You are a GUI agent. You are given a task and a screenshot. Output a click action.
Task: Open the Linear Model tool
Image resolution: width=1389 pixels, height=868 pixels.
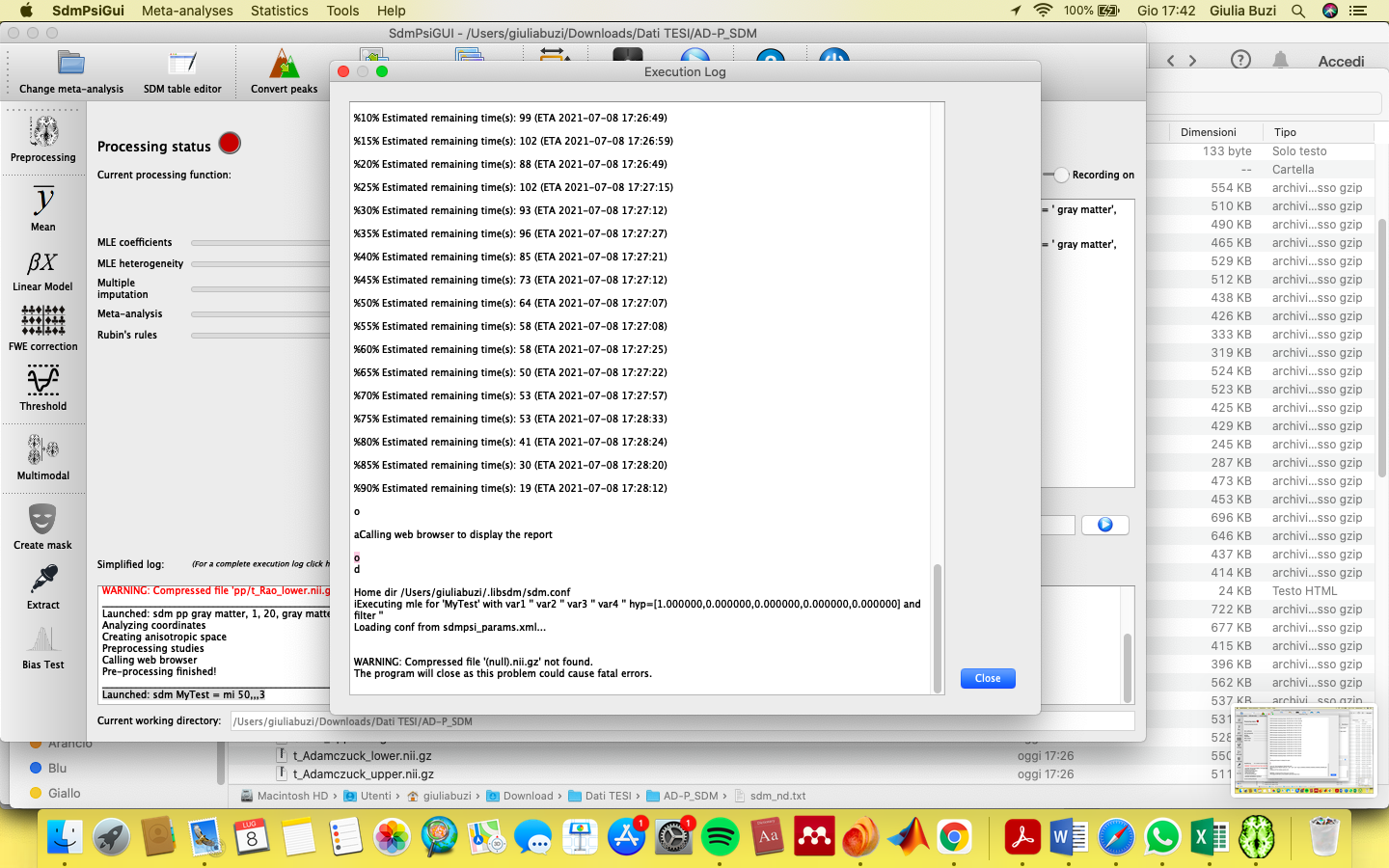coord(43,269)
